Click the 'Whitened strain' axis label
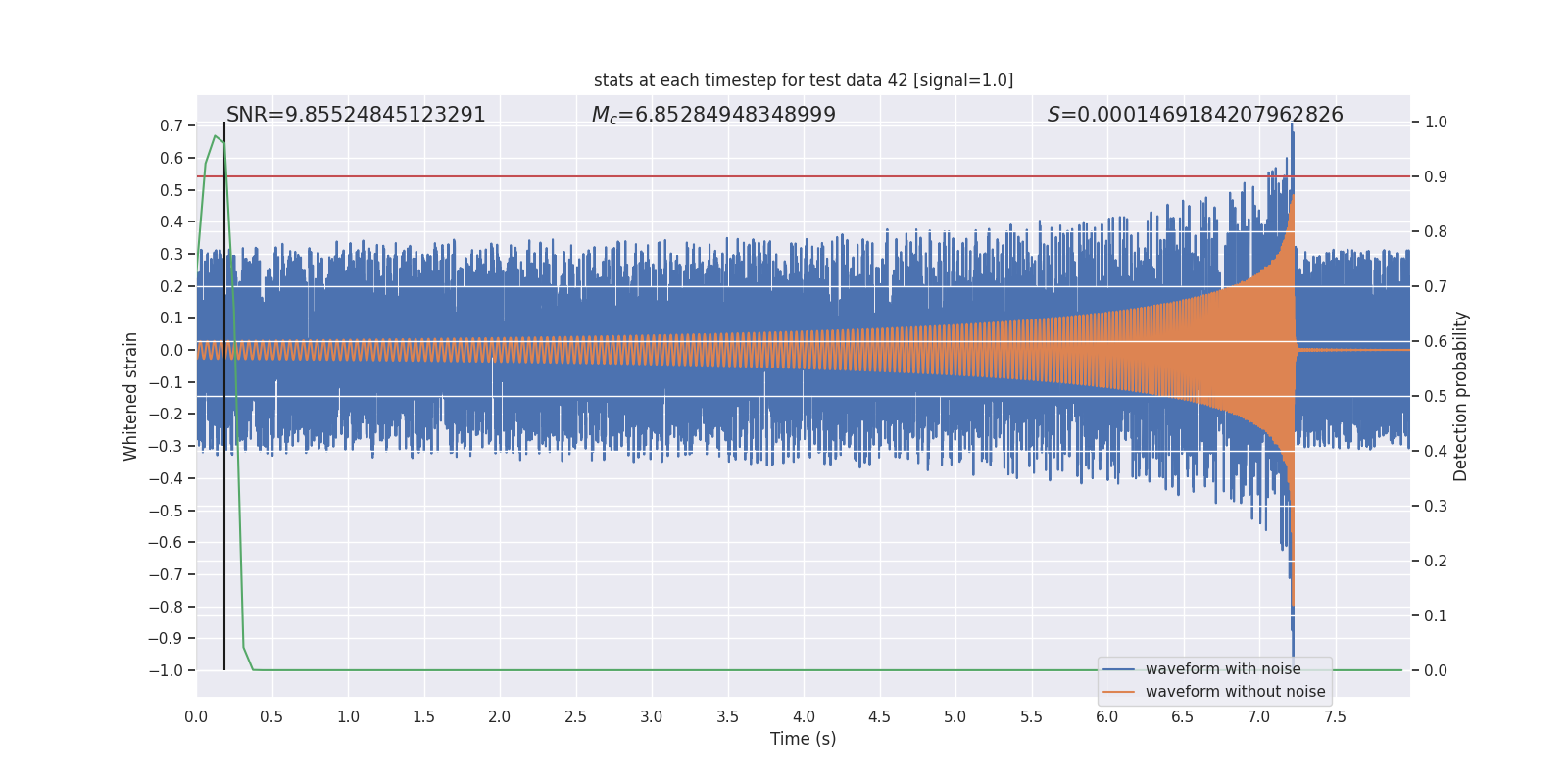This screenshot has height=784, width=1568. point(131,396)
